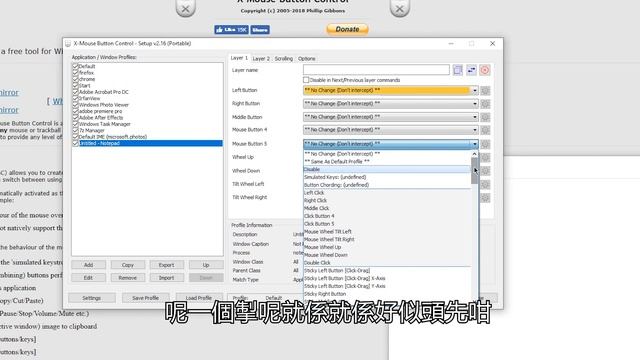This screenshot has height=360, width=640.
Task: Click the dropdown list scroll-up arrow
Action: point(474,154)
